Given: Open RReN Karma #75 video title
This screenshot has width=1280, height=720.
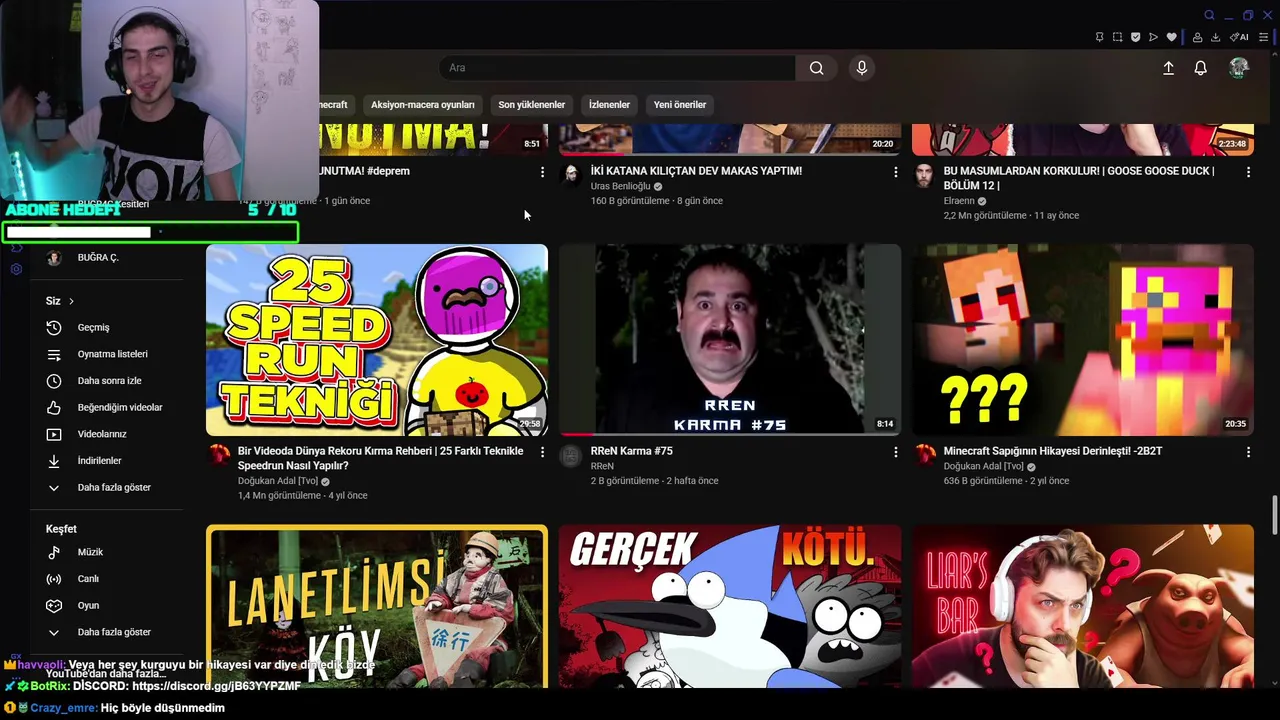Looking at the screenshot, I should [x=632, y=451].
